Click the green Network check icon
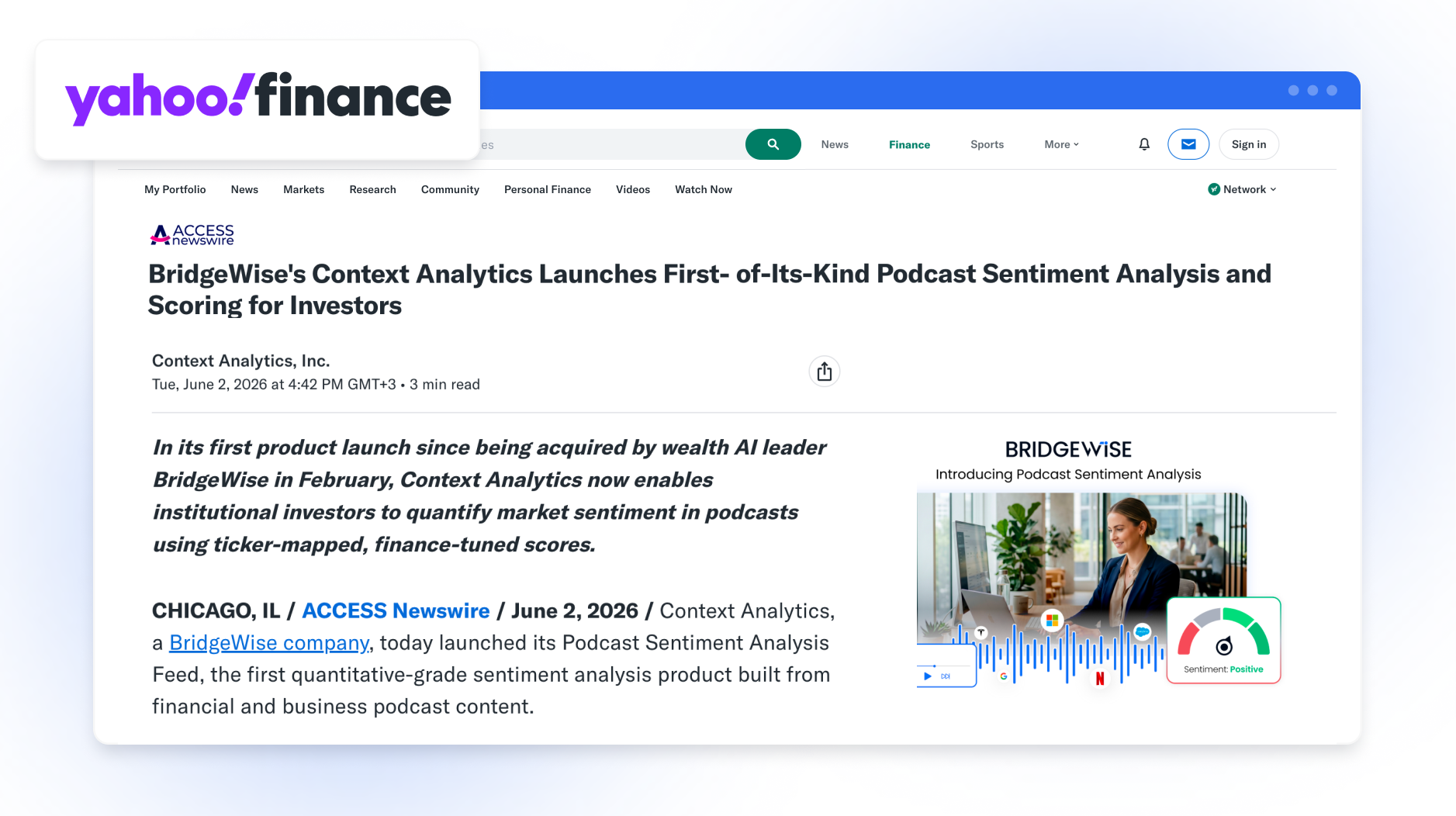The image size is (1456, 816). point(1214,189)
